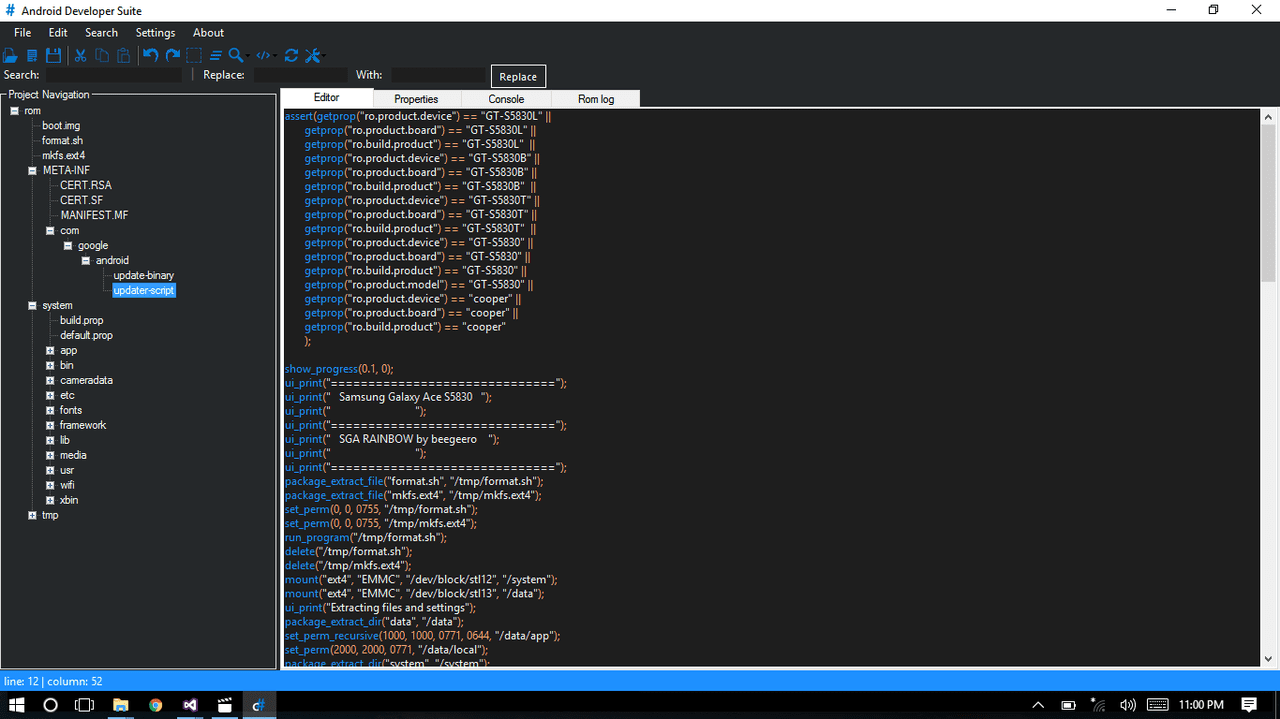
Task: Open the Windows Start menu
Action: click(16, 705)
